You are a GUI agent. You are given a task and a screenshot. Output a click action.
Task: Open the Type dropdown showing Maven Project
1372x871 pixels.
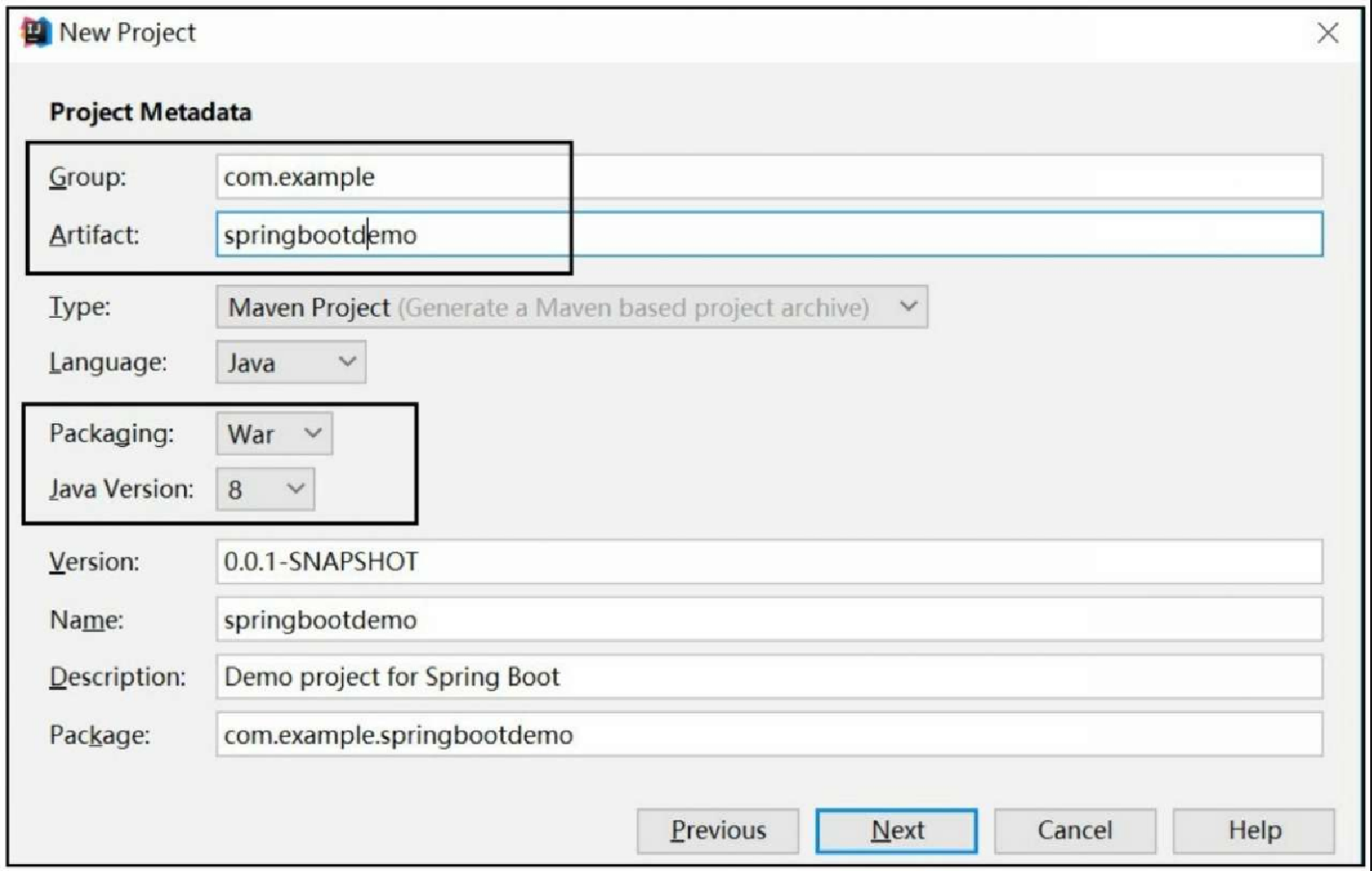click(571, 307)
